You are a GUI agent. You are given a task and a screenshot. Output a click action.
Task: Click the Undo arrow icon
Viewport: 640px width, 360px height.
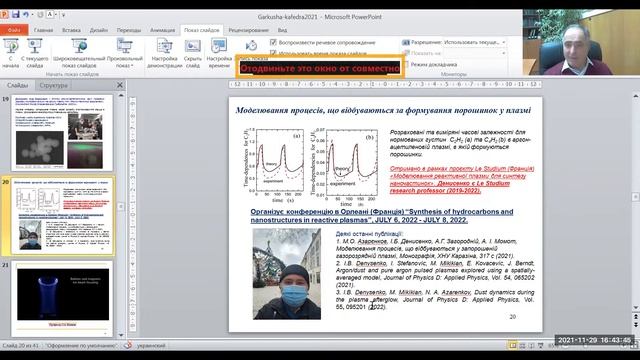click(x=26, y=15)
